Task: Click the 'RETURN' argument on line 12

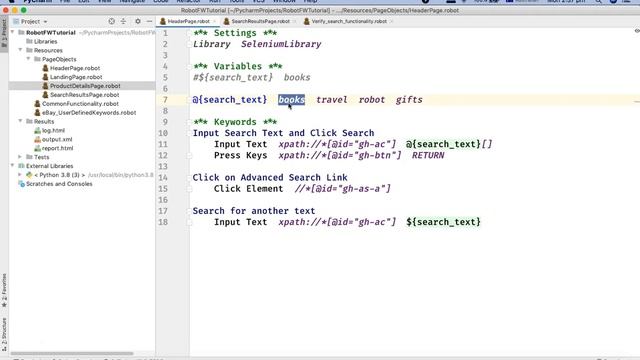Action: tap(428, 156)
